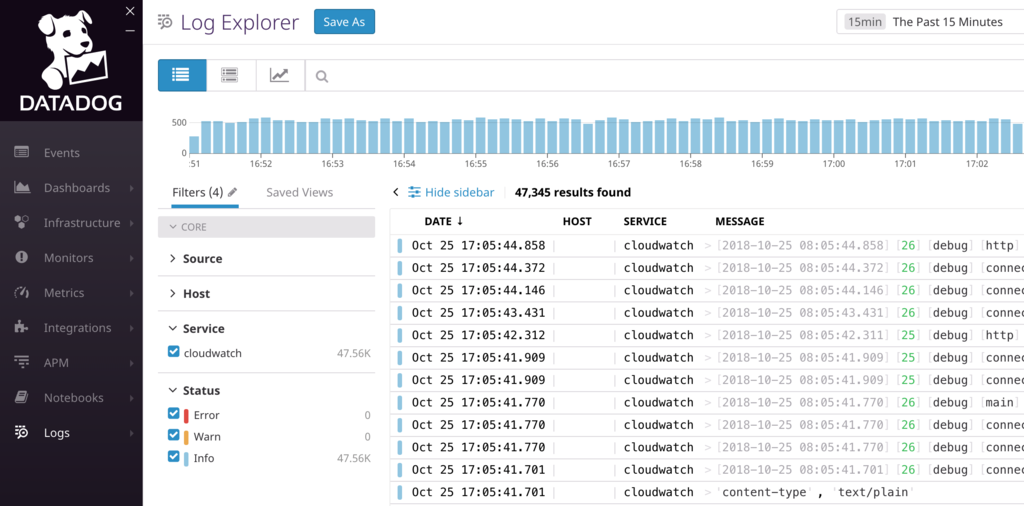Expand the Infrastructure submenu arrow
Viewport: 1024px width, 506px height.
point(132,223)
